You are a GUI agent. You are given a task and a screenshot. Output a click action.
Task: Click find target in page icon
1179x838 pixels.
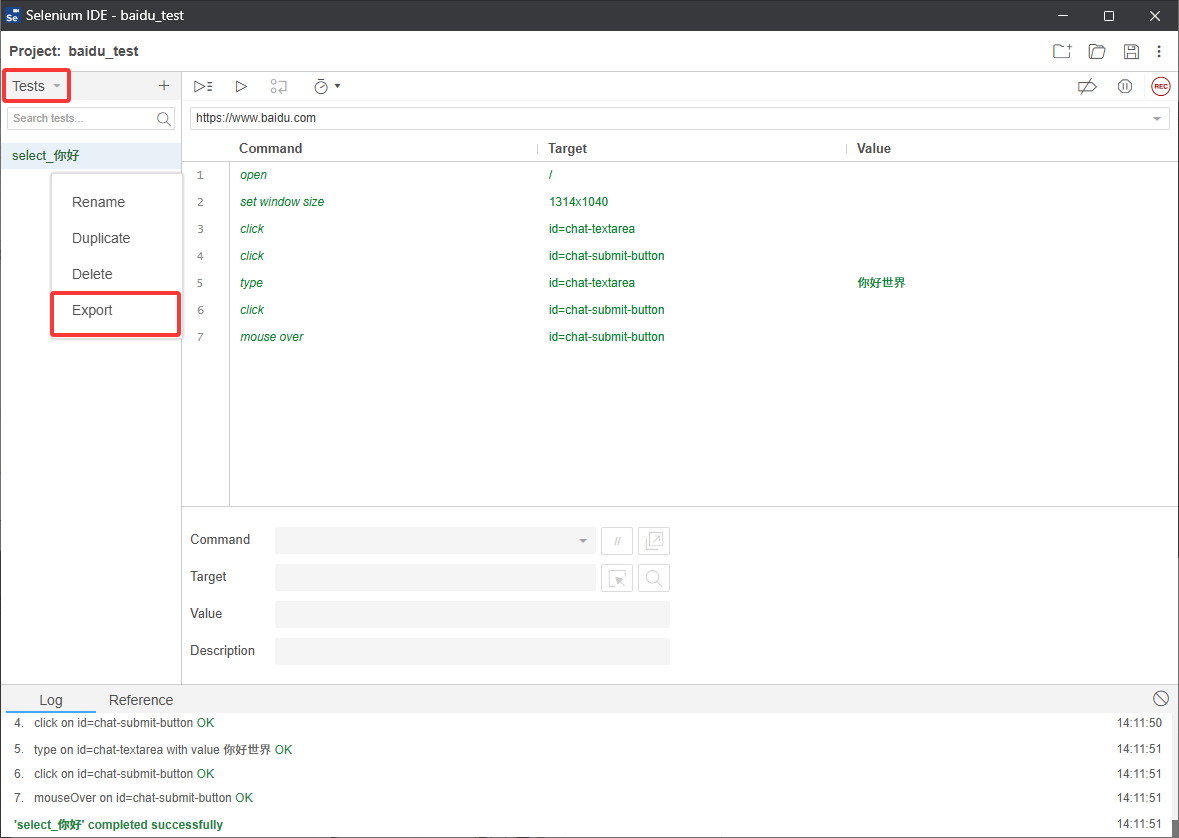tap(653, 578)
